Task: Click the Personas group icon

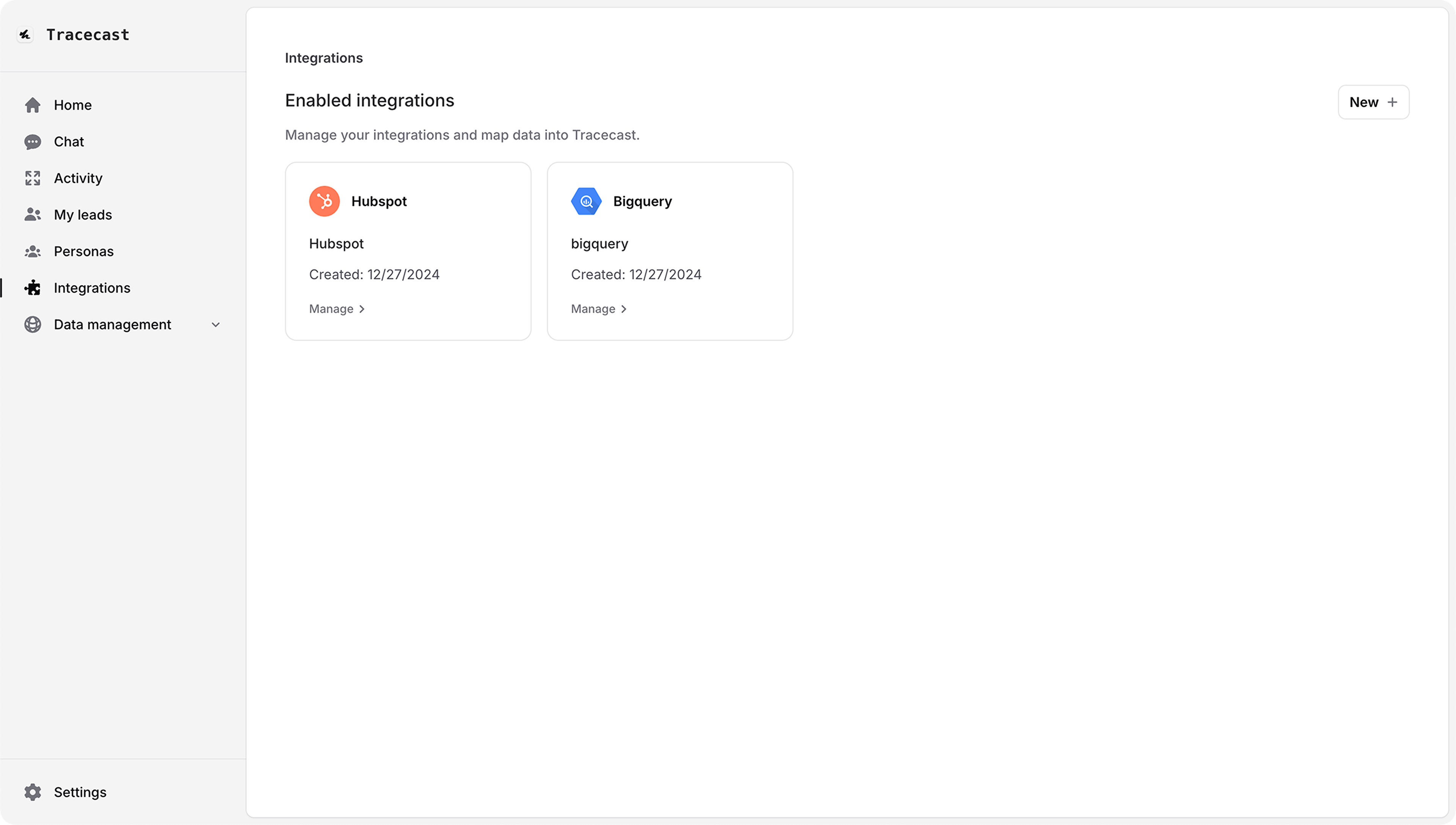Action: pos(33,251)
